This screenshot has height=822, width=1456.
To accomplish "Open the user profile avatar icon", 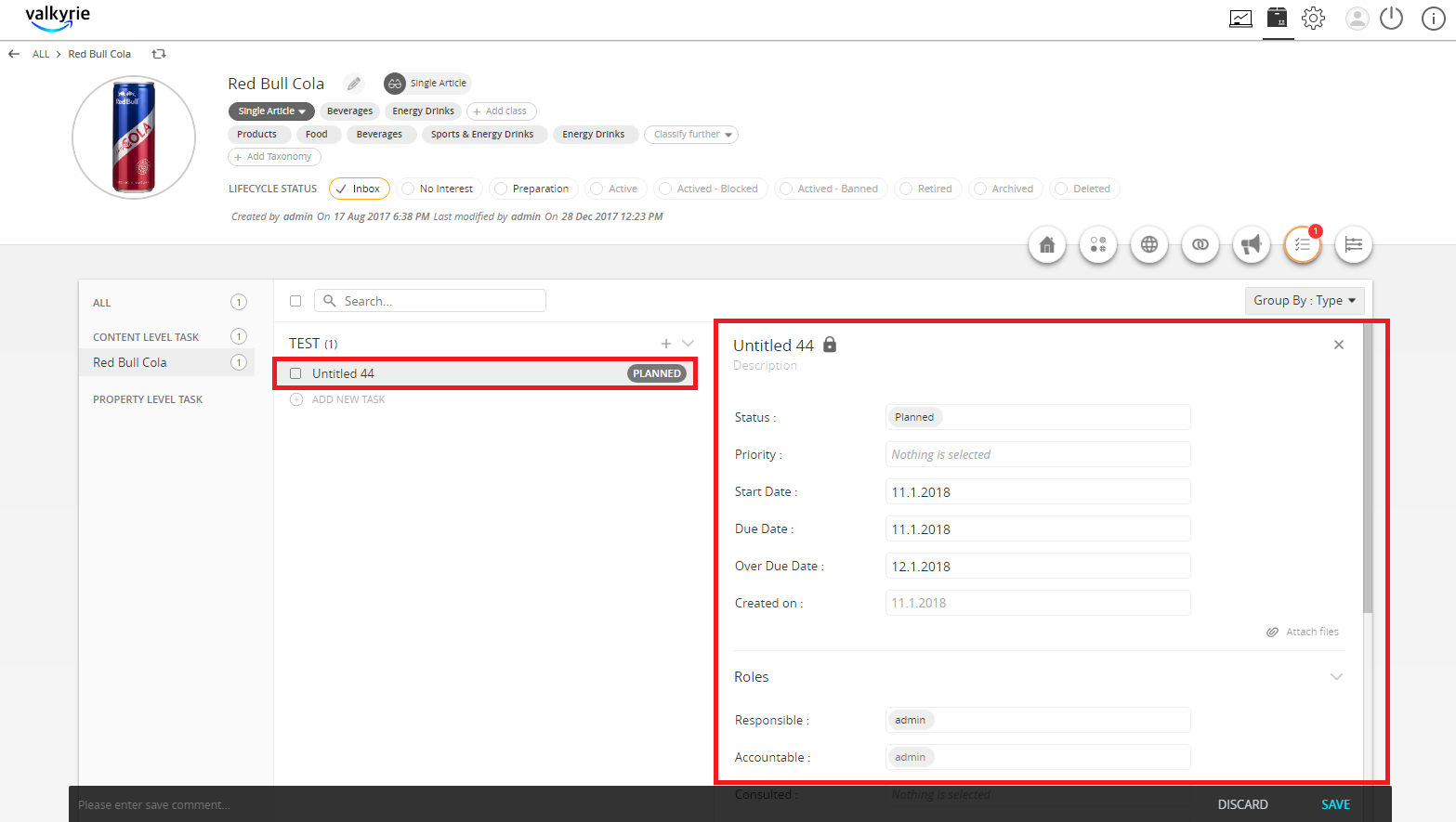I will [x=1358, y=19].
